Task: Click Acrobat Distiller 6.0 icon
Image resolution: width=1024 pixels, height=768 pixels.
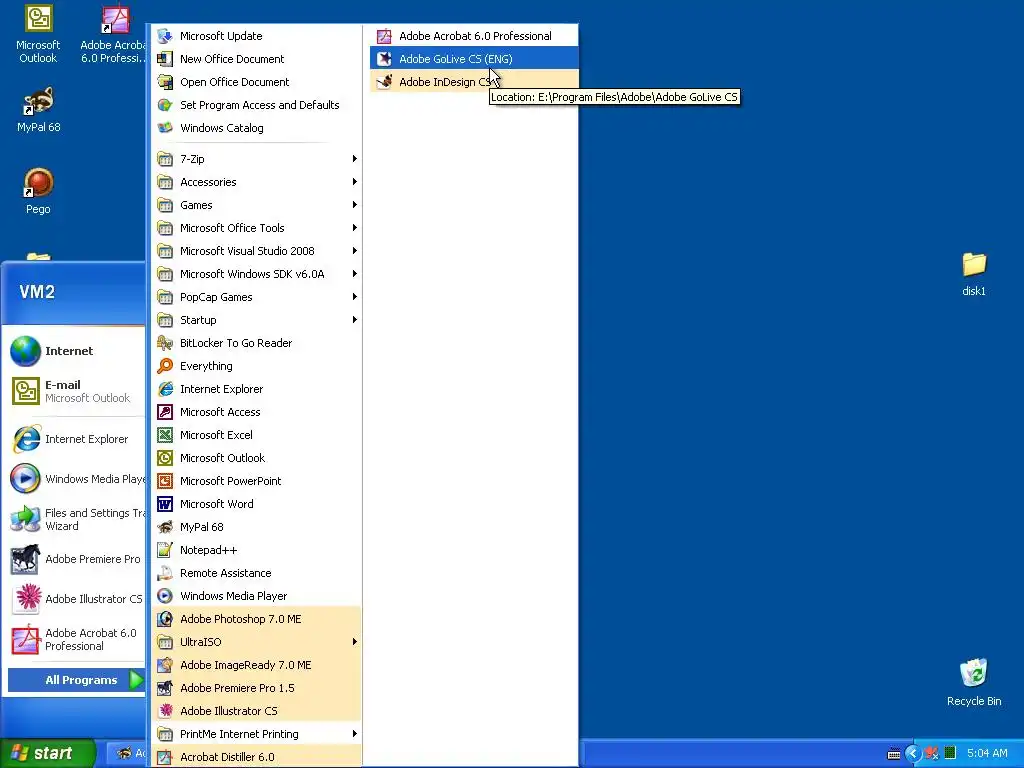Action: [165, 757]
